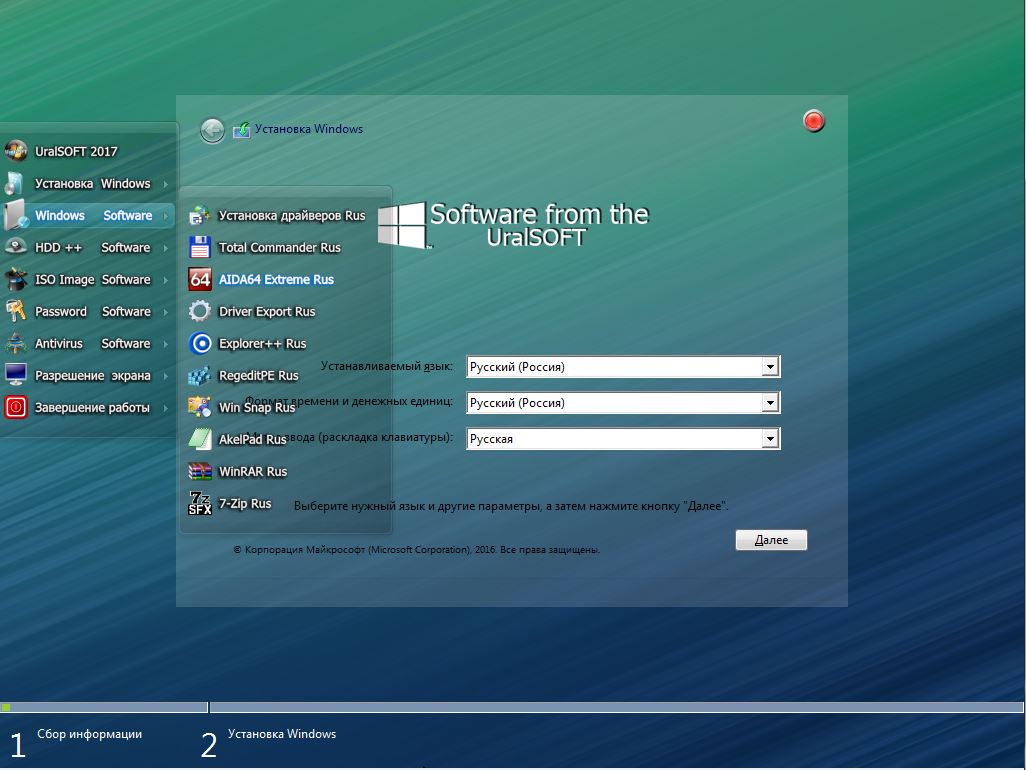Click the ISO Image Software hat icon

click(16, 279)
